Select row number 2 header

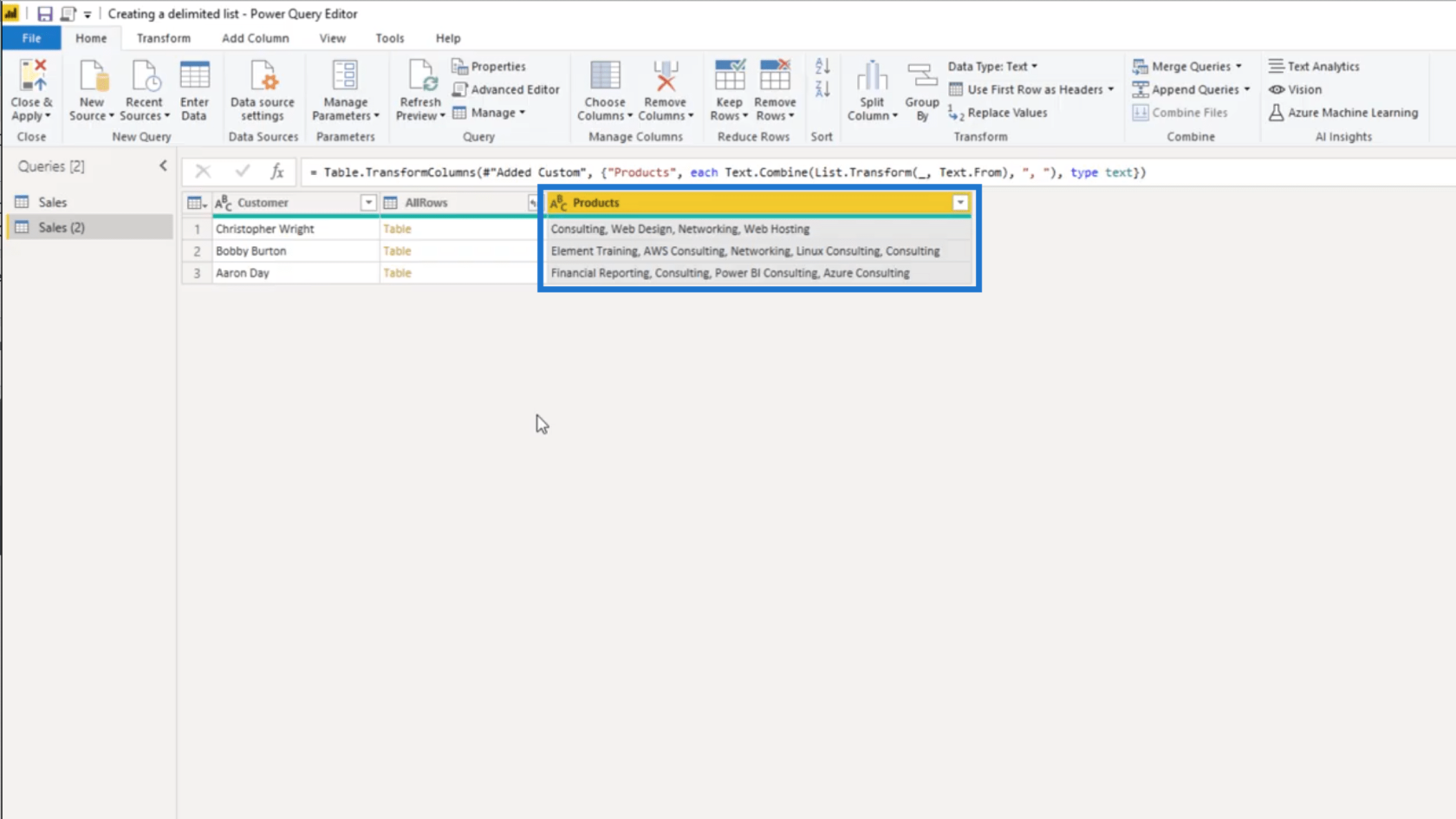pos(197,250)
